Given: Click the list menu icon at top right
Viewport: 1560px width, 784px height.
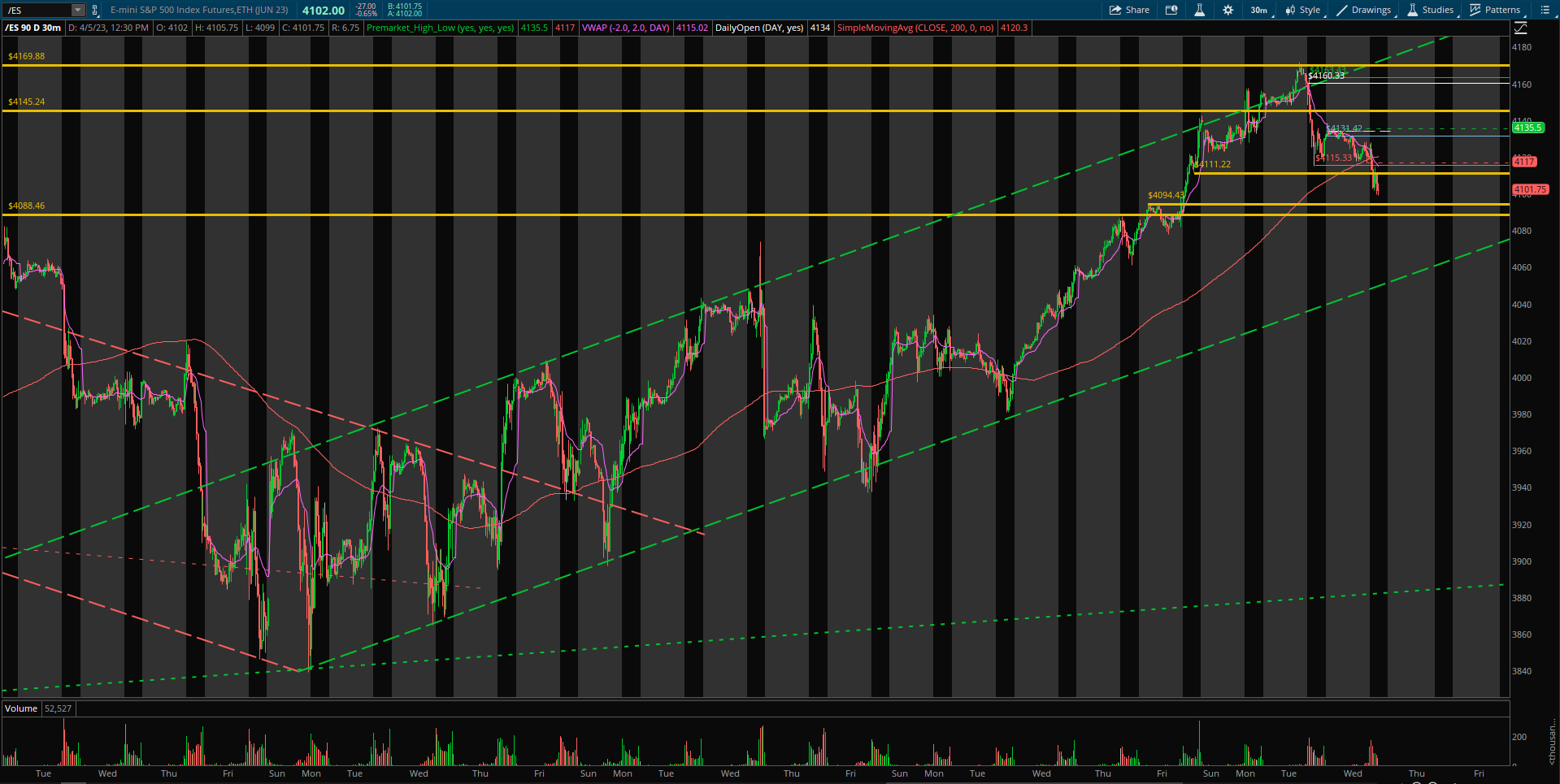Looking at the screenshot, I should point(1545,10).
